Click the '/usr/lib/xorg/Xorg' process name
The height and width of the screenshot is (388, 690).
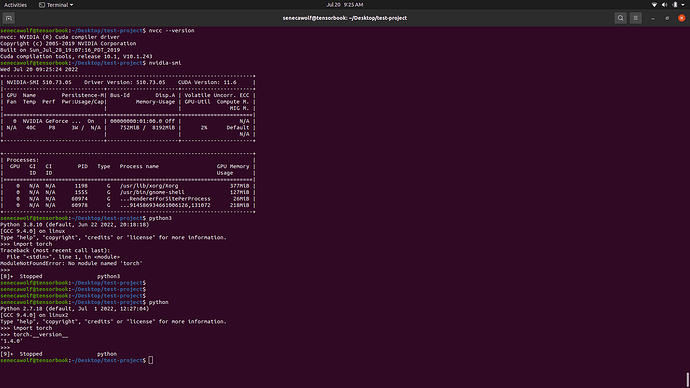[x=149, y=186]
